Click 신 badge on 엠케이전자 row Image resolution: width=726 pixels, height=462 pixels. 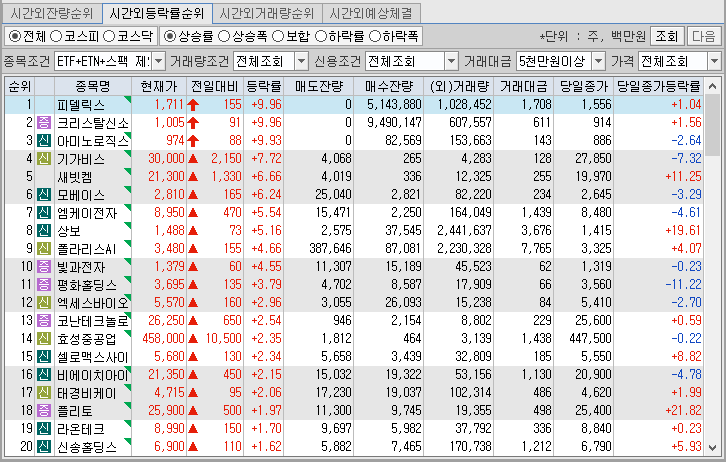coord(44,212)
